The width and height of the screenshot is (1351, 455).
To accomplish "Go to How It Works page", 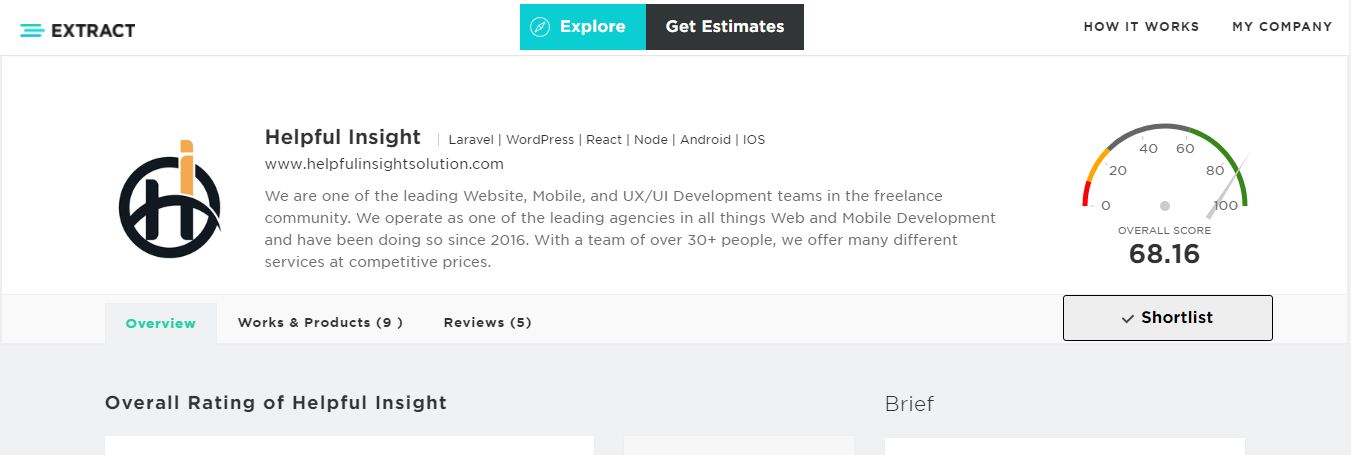I will click(1141, 27).
